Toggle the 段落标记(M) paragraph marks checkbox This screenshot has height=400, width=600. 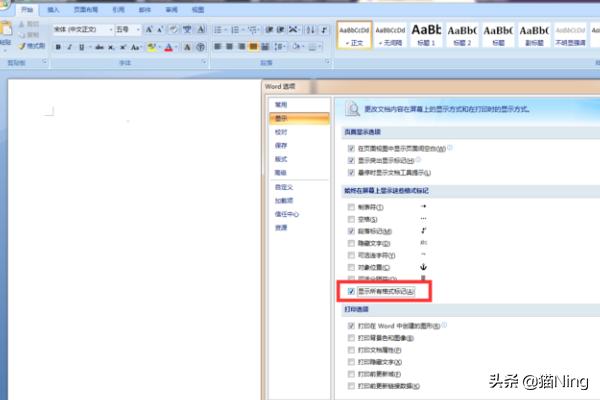351,231
